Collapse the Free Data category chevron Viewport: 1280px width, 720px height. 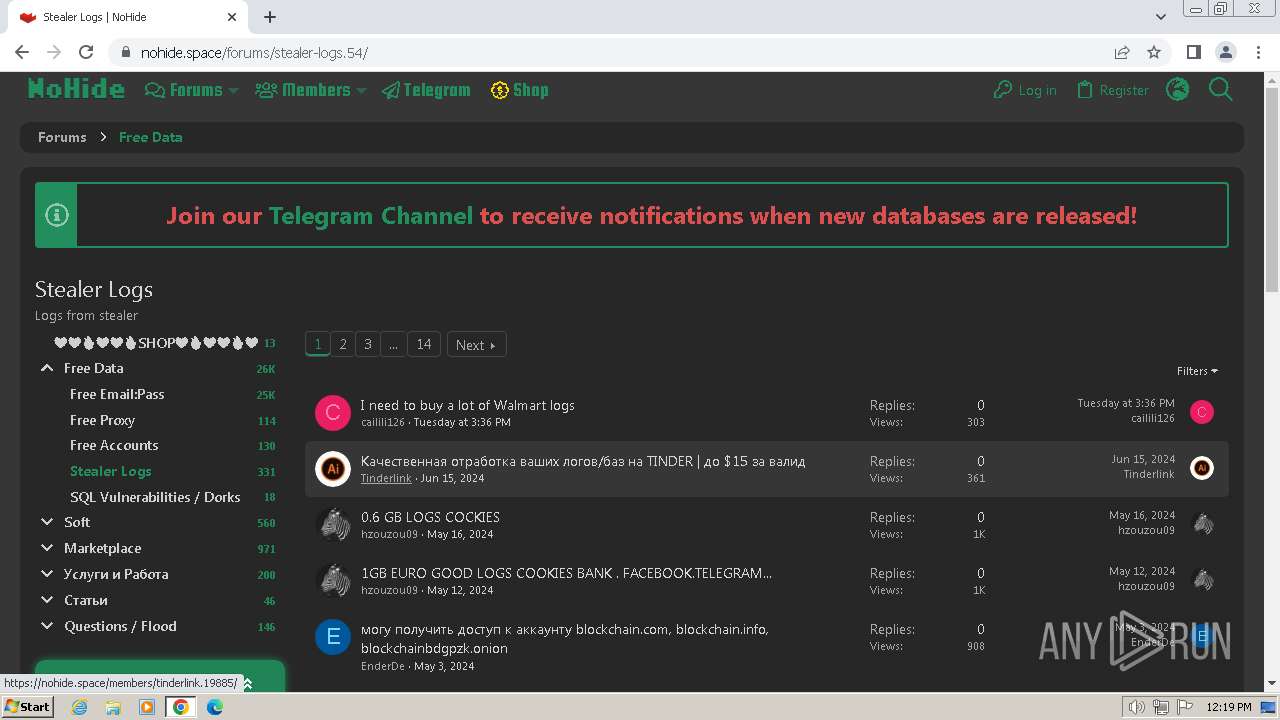tap(47, 368)
